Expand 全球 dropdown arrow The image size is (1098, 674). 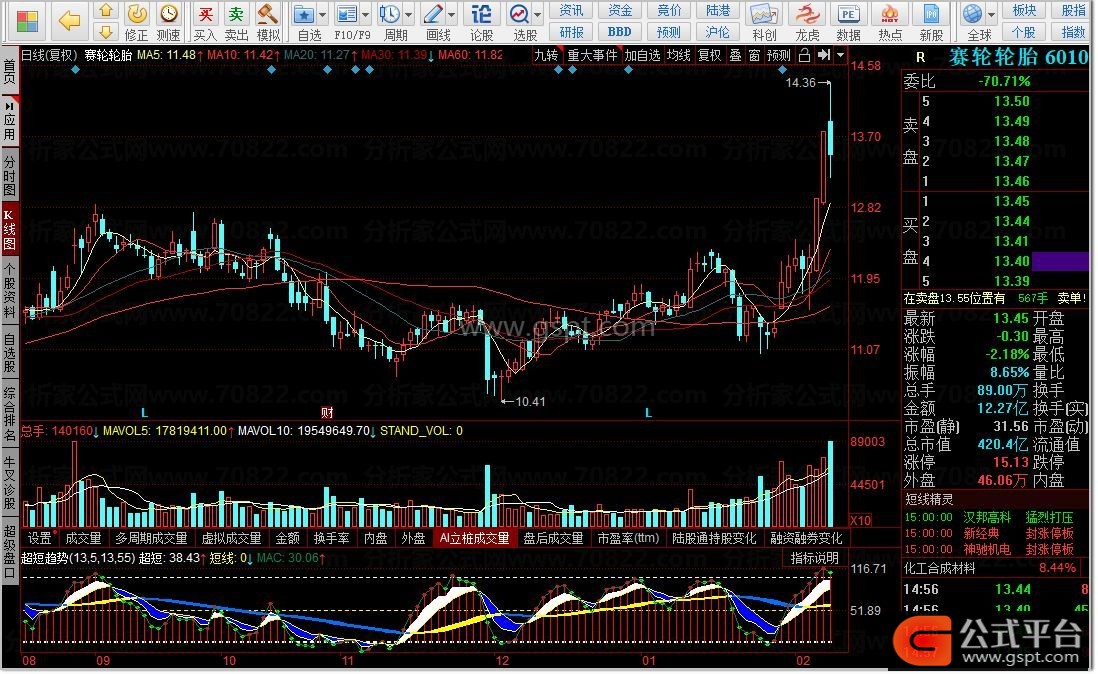(x=992, y=15)
